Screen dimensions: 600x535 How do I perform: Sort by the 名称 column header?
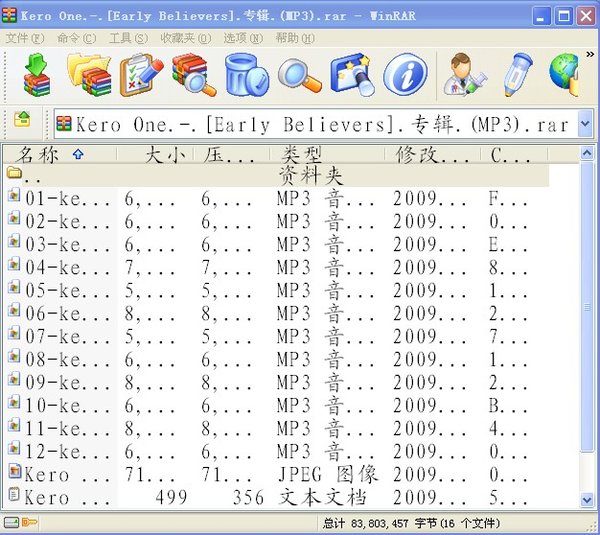(x=60, y=155)
